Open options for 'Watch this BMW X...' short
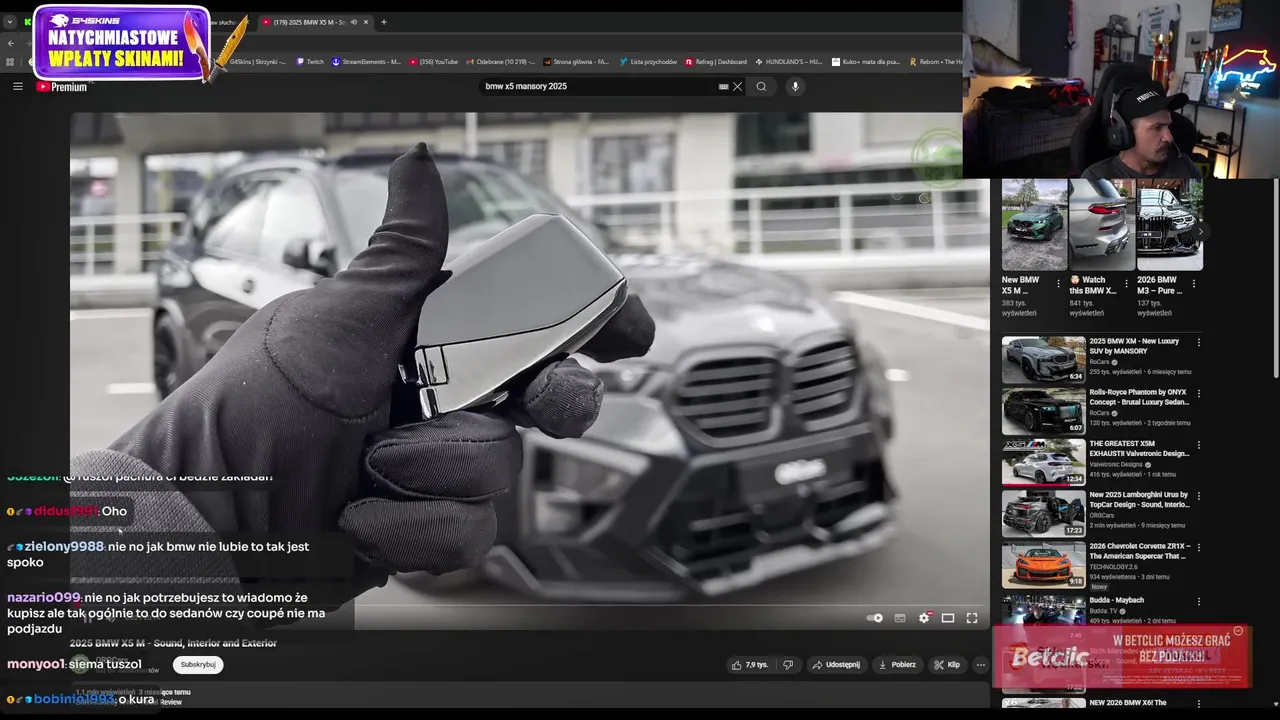 (1126, 284)
